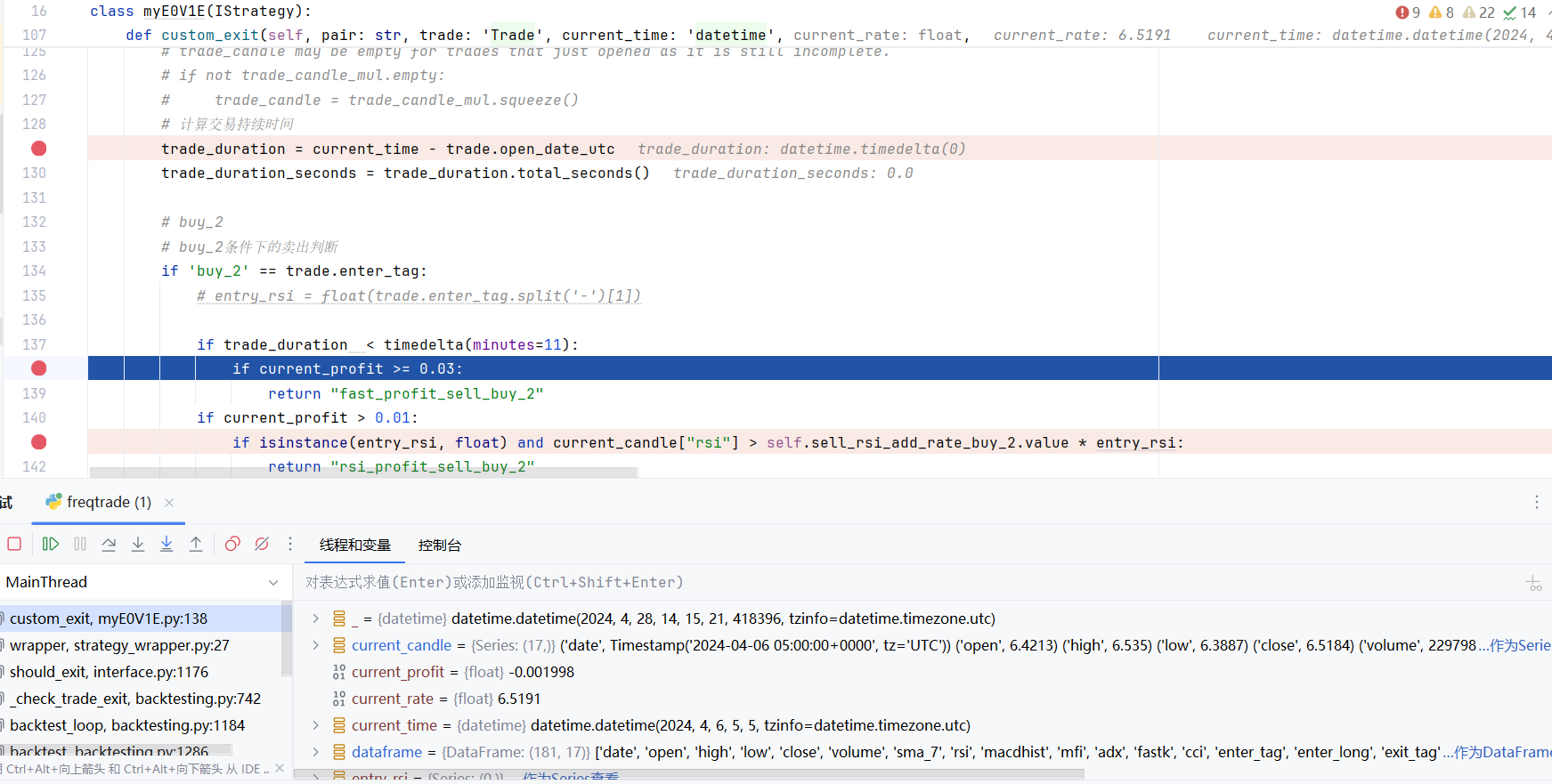
Task: Step into my code only
Action: pyautogui.click(x=167, y=544)
